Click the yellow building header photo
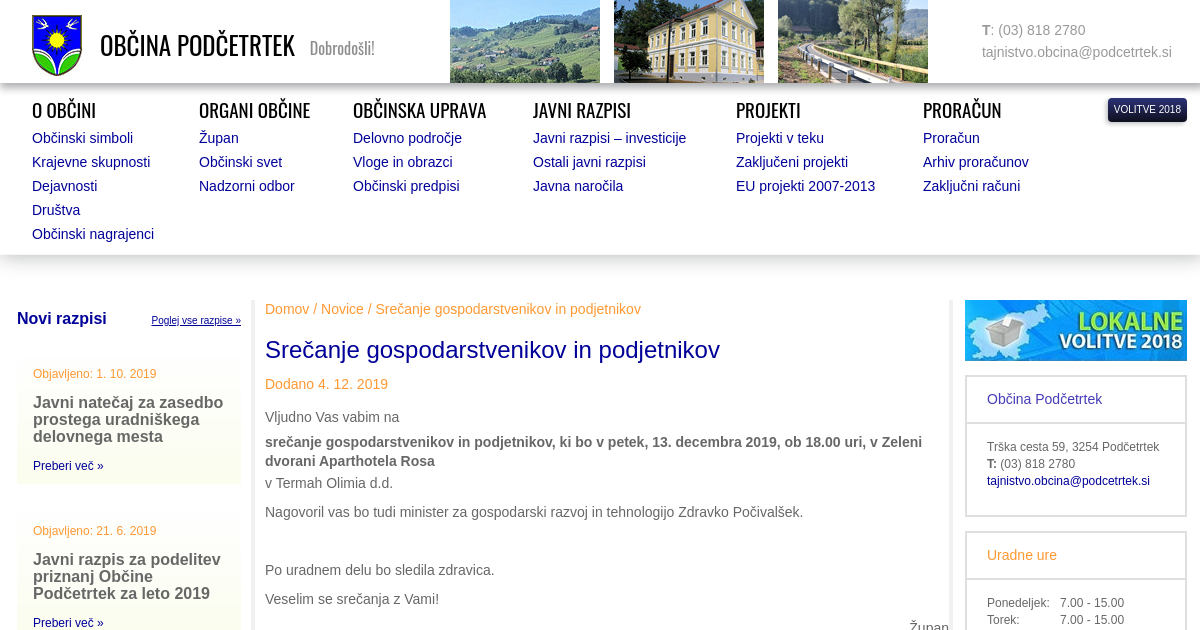Viewport: 1200px width, 630px height. [x=688, y=42]
